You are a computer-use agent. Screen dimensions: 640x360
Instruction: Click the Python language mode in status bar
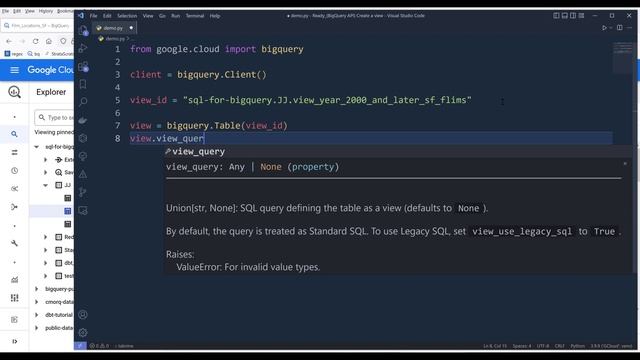click(577, 346)
